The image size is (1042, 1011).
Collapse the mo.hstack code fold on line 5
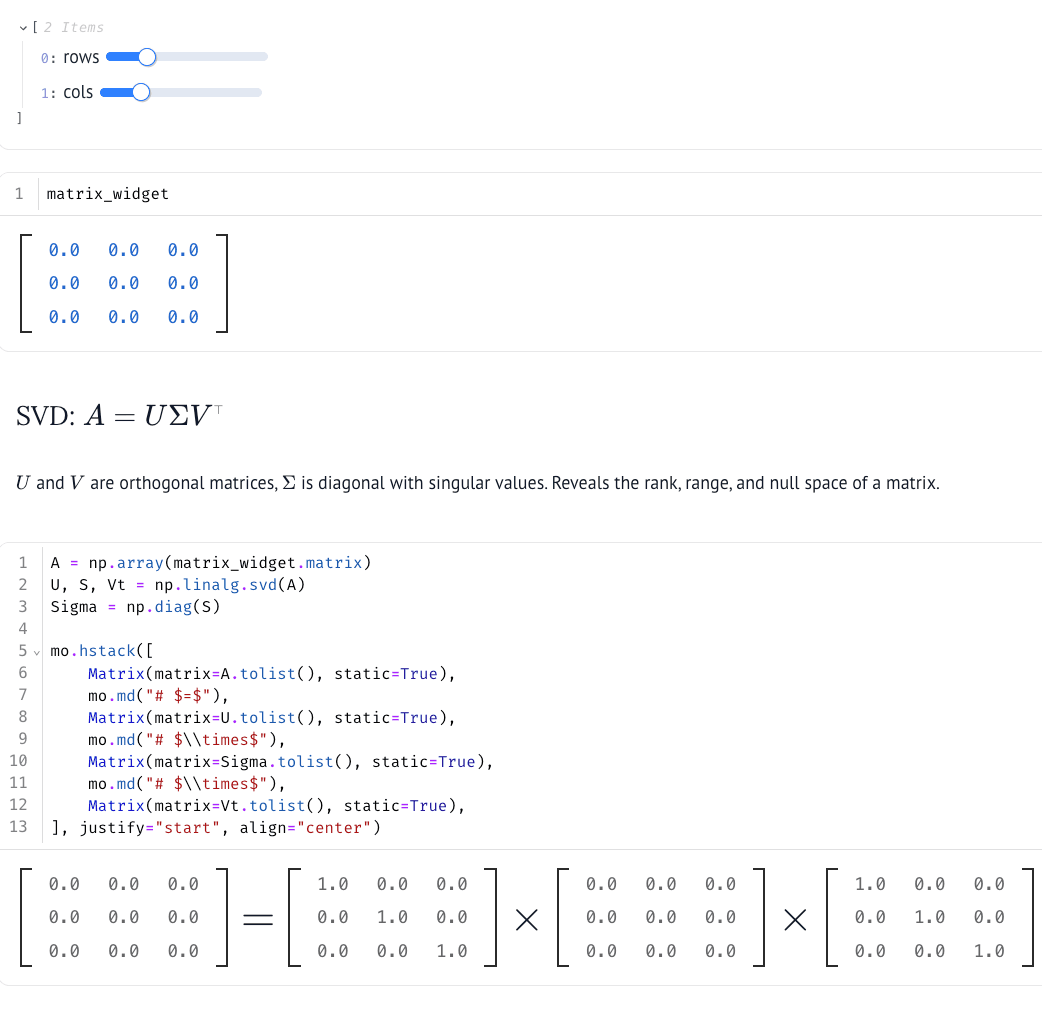point(35,650)
